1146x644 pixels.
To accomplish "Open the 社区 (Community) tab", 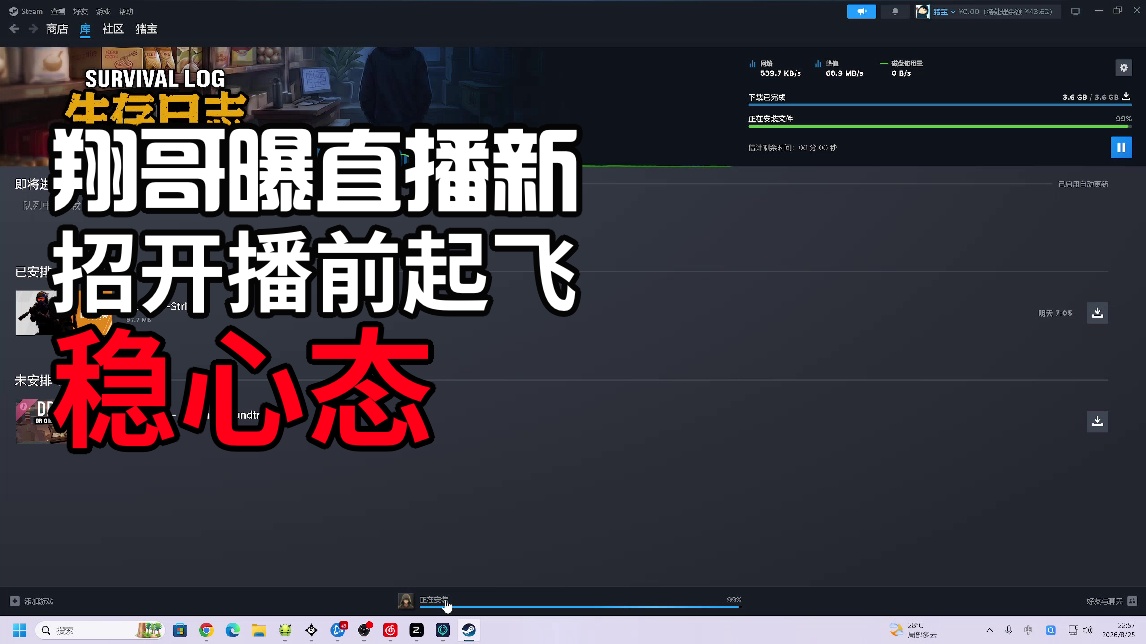I will click(113, 29).
